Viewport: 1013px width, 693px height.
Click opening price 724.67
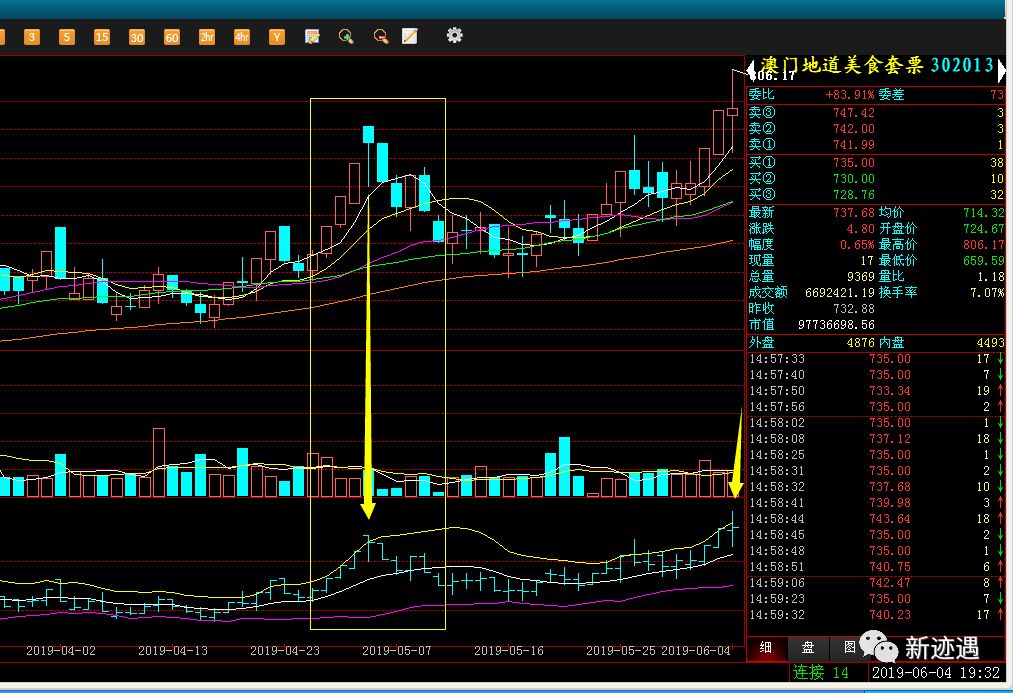tap(983, 229)
